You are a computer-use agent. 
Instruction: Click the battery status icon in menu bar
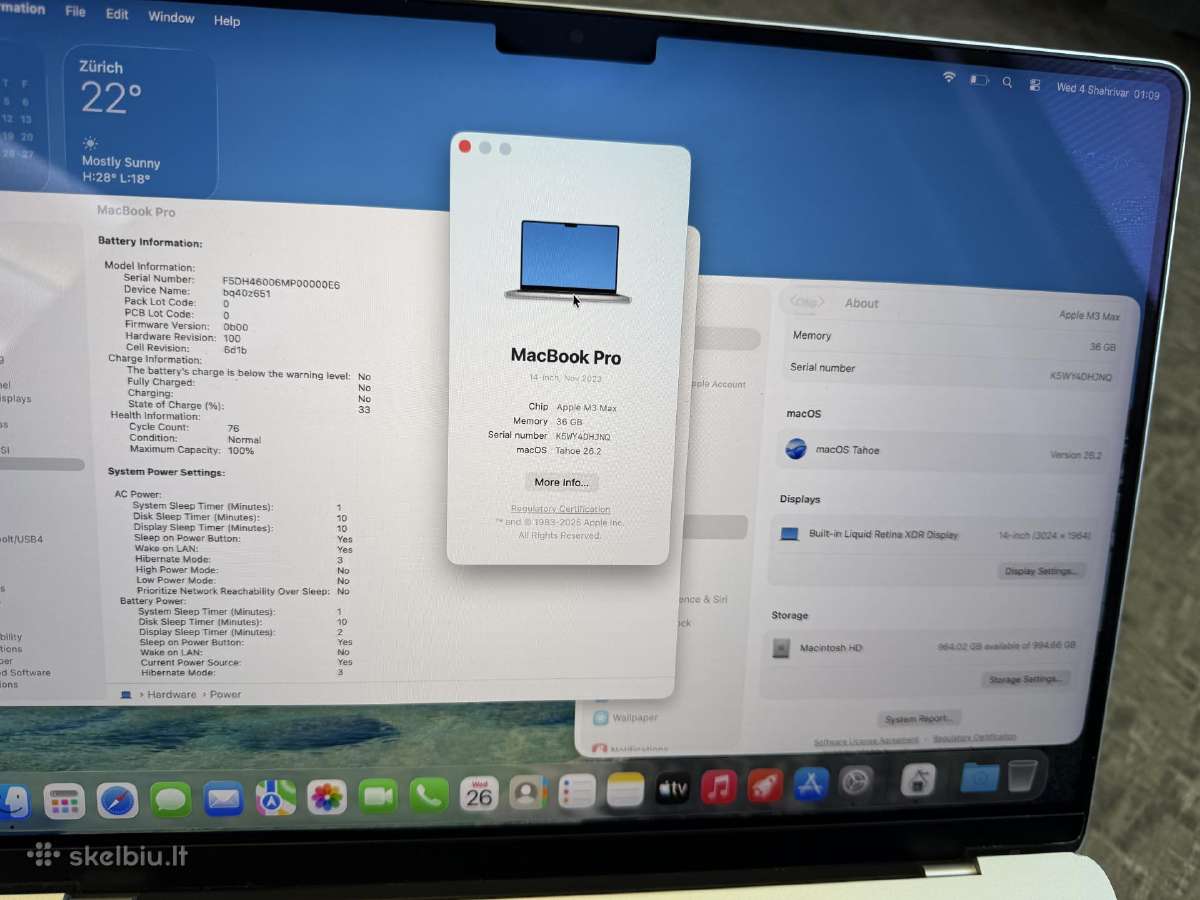click(x=979, y=81)
